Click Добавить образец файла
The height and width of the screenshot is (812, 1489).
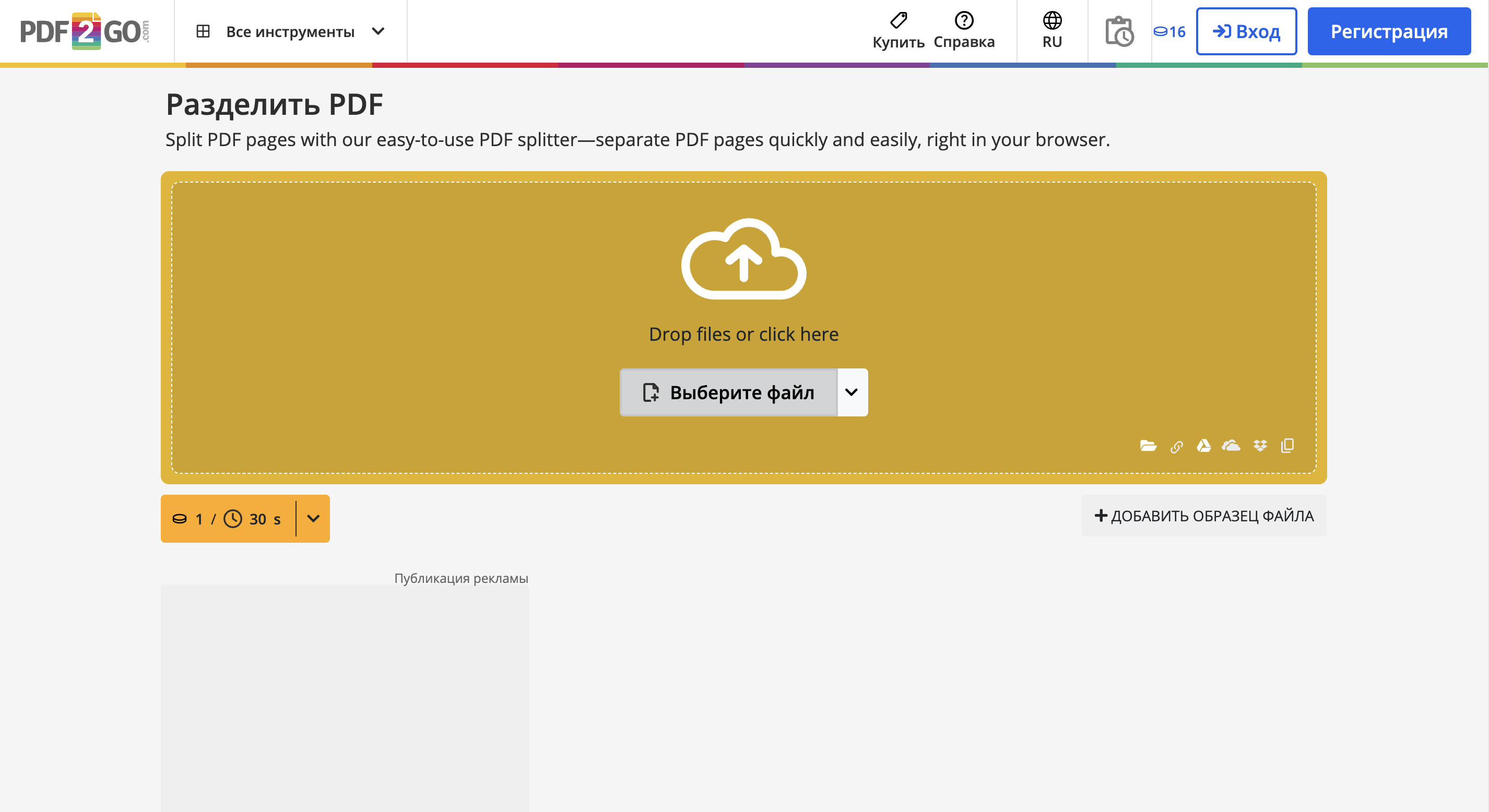point(1204,516)
